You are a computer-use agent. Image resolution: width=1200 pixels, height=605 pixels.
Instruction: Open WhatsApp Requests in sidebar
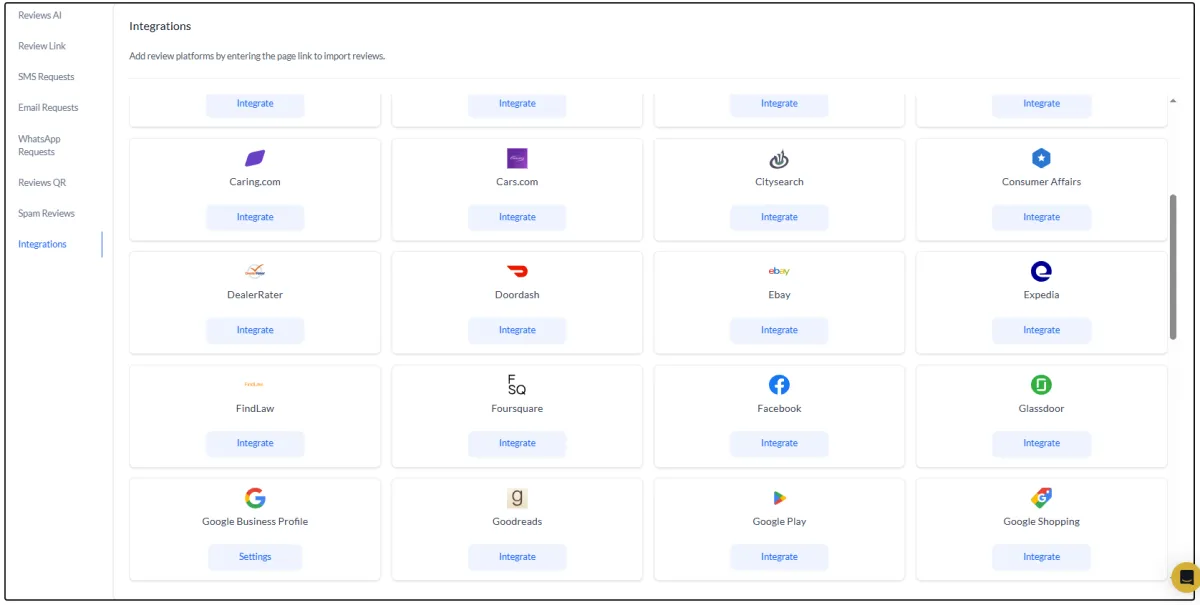(40, 145)
